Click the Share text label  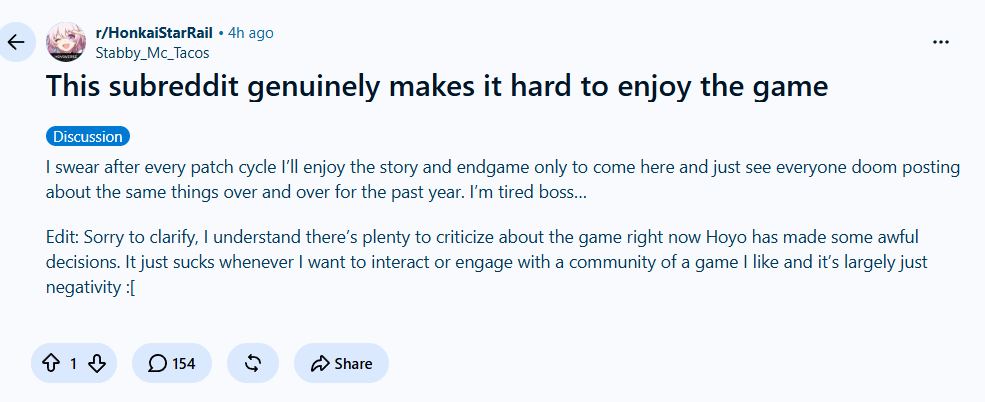click(x=353, y=363)
